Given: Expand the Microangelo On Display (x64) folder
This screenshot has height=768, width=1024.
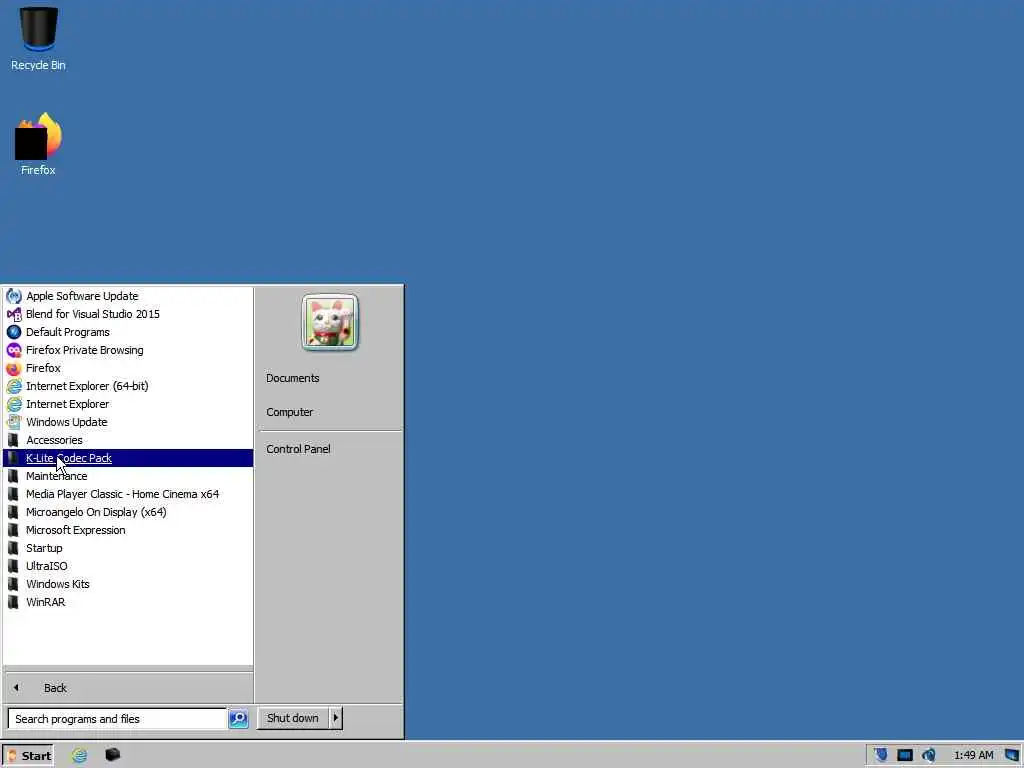Looking at the screenshot, I should click(x=128, y=512).
